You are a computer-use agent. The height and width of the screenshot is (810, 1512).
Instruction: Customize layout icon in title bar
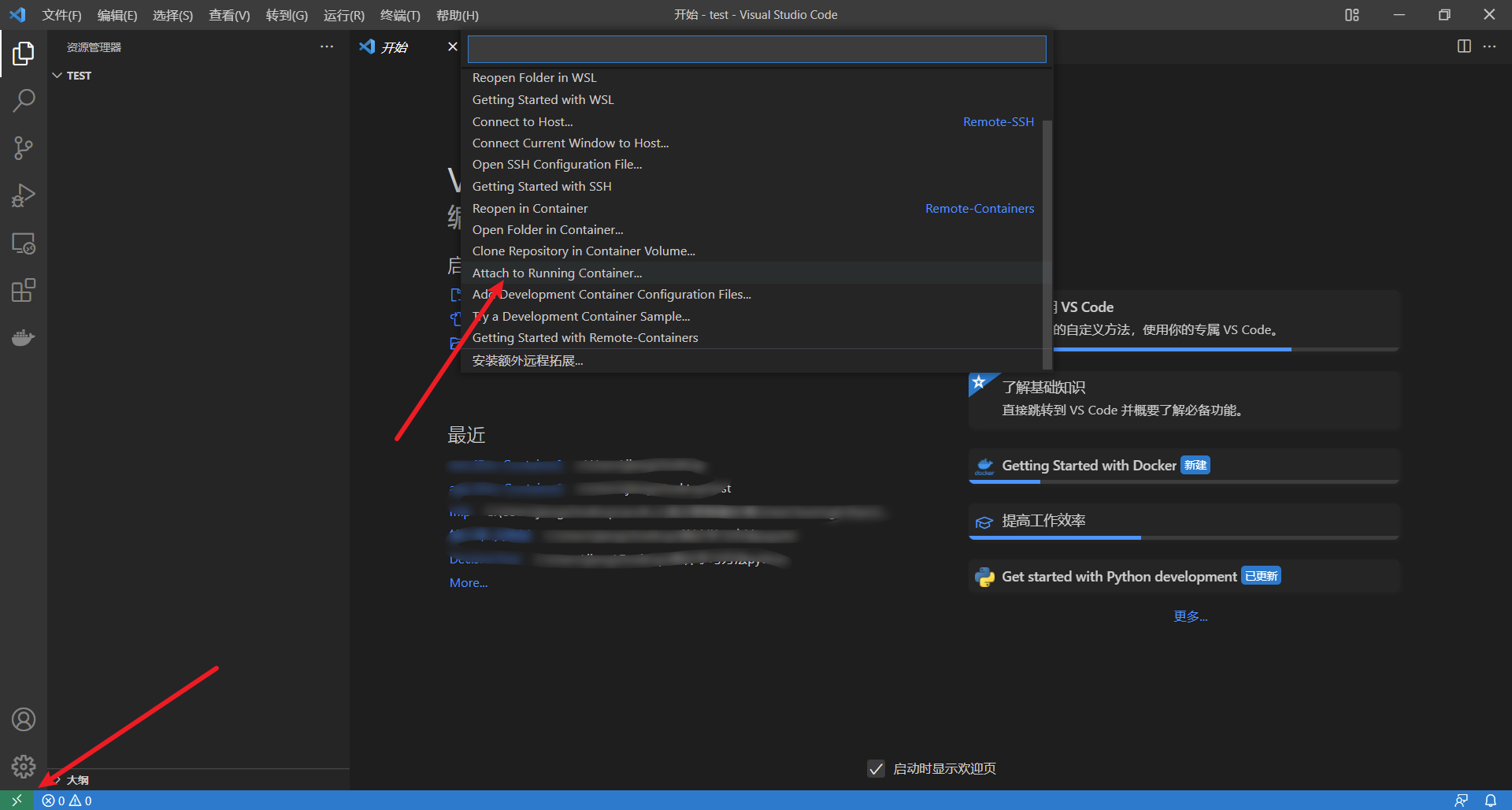pyautogui.click(x=1352, y=15)
